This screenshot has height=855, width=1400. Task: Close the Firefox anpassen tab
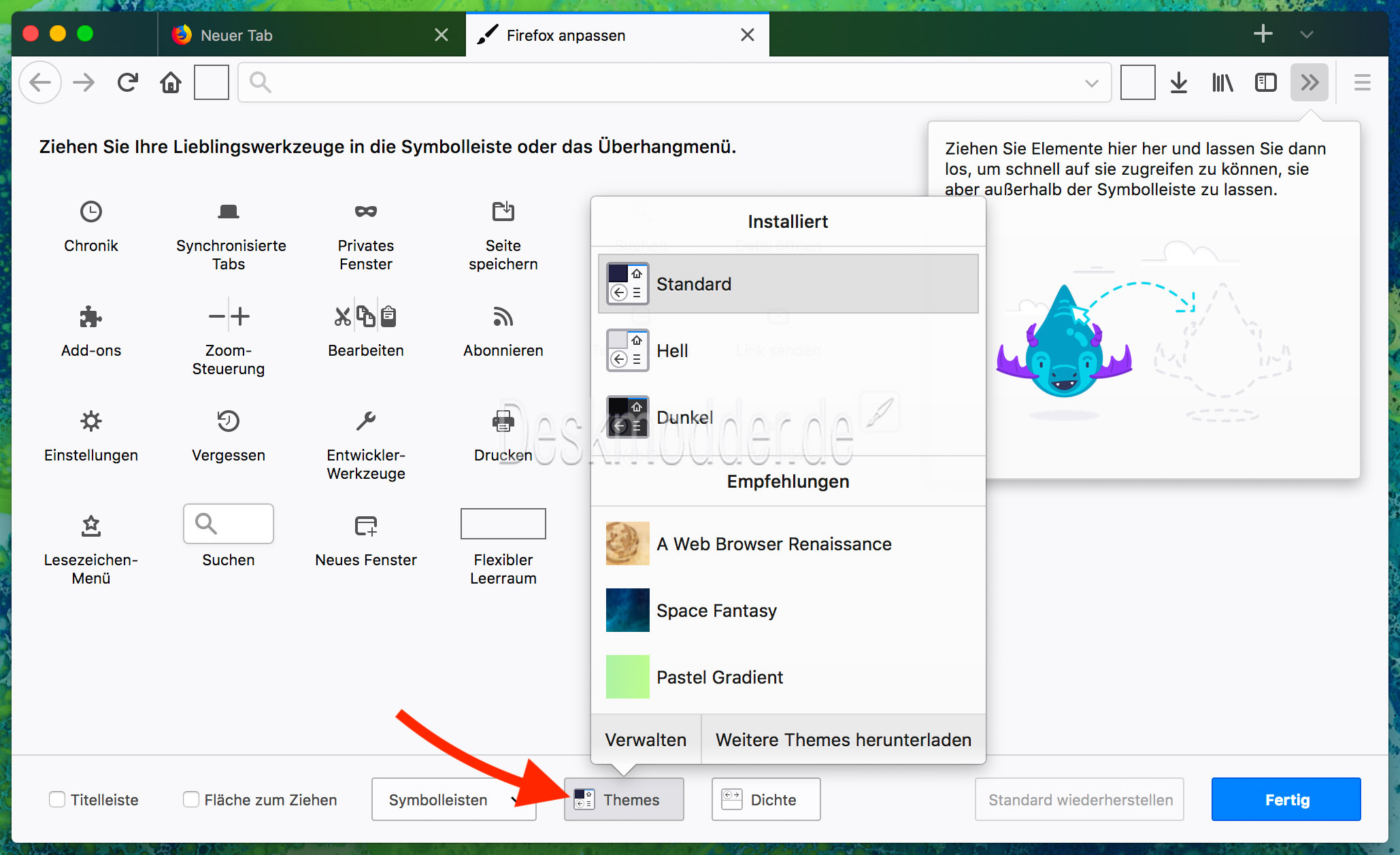pyautogui.click(x=747, y=35)
